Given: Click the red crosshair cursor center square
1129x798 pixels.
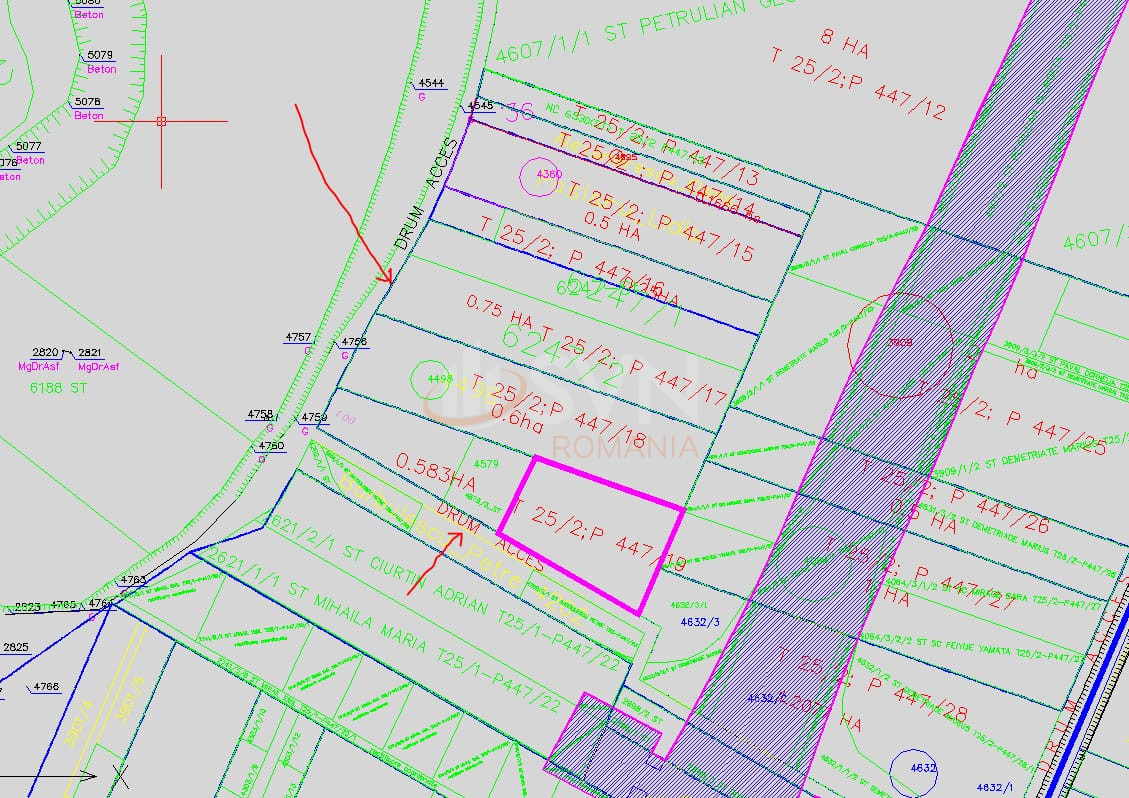Looking at the screenshot, I should pyautogui.click(x=161, y=121).
